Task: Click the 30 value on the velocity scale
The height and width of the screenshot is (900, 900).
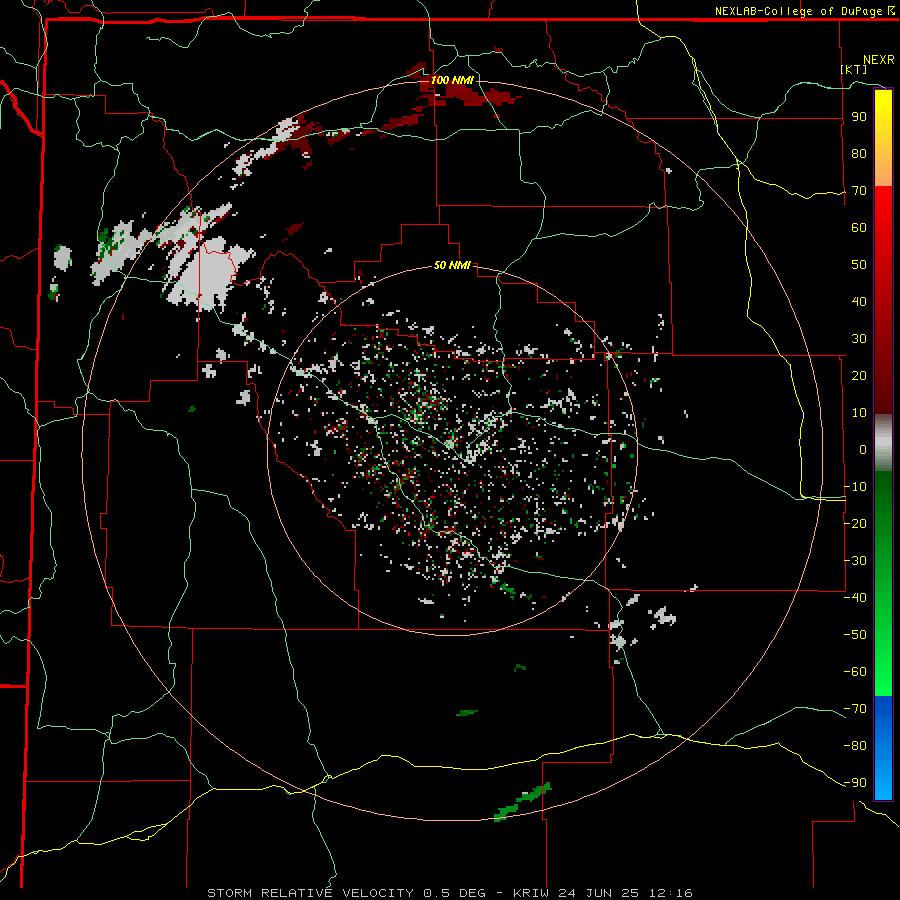Action: 859,339
